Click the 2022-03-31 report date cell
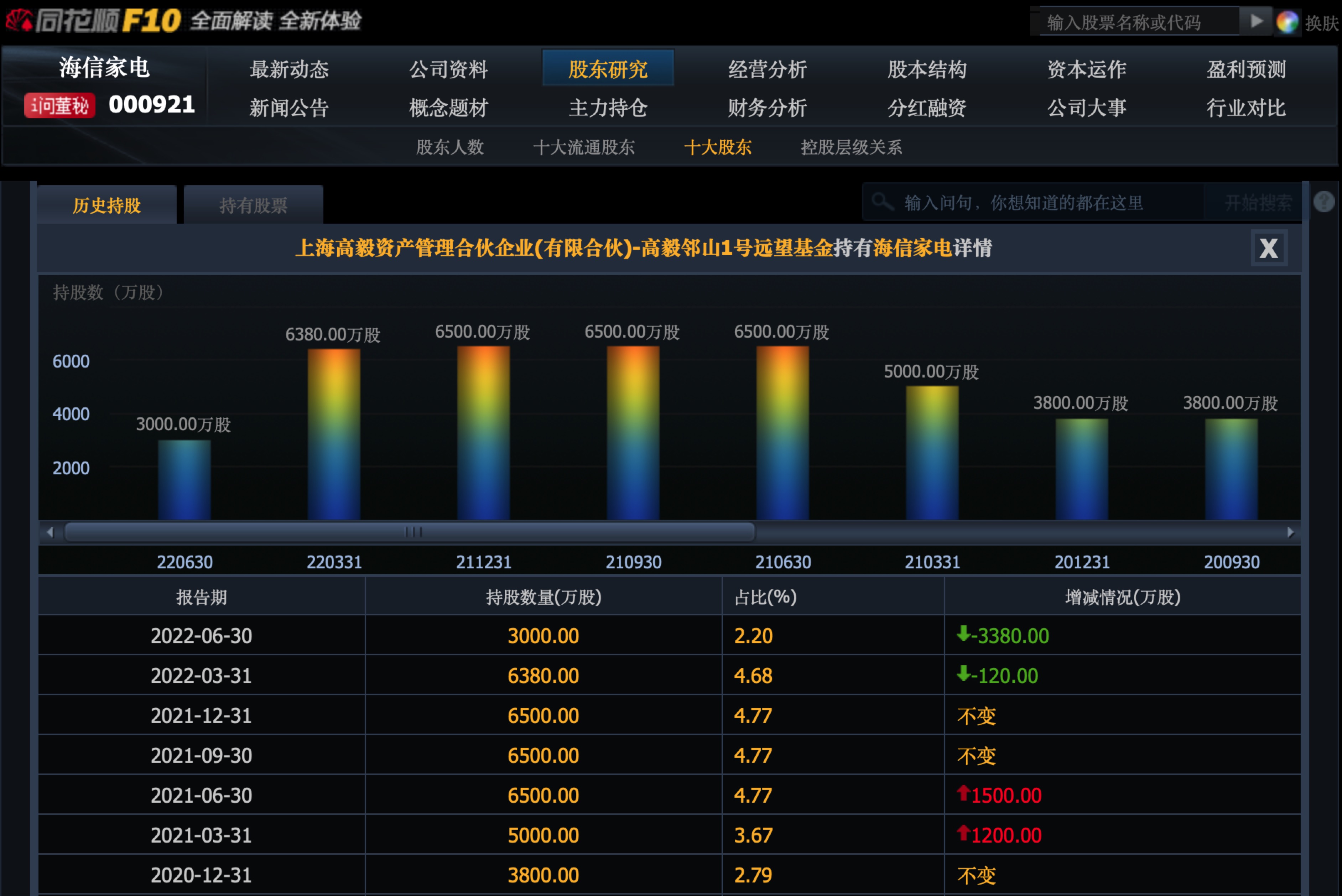This screenshot has height=896, width=1342. (201, 676)
